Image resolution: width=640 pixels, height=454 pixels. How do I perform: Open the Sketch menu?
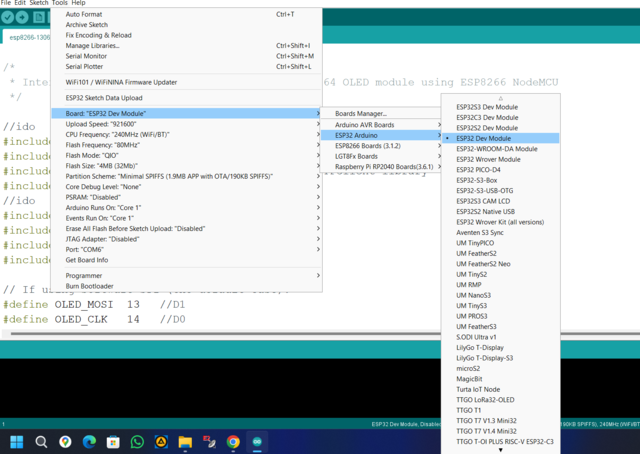(x=39, y=3)
